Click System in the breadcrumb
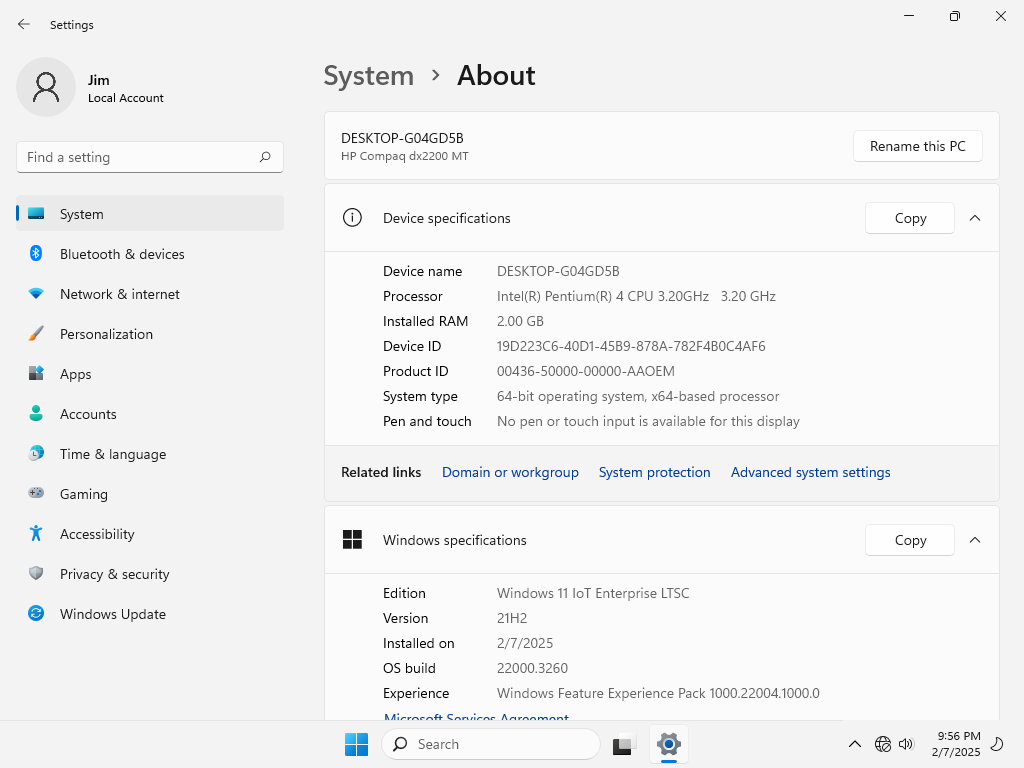 369,76
